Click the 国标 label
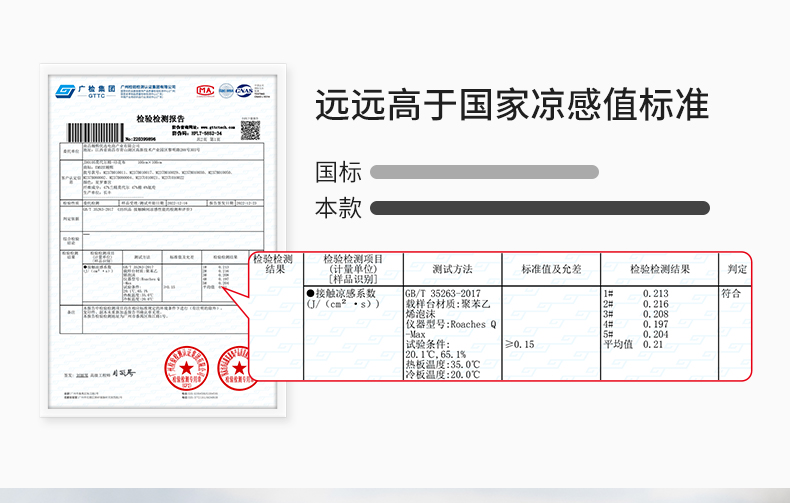The image size is (790, 503). click(338, 172)
